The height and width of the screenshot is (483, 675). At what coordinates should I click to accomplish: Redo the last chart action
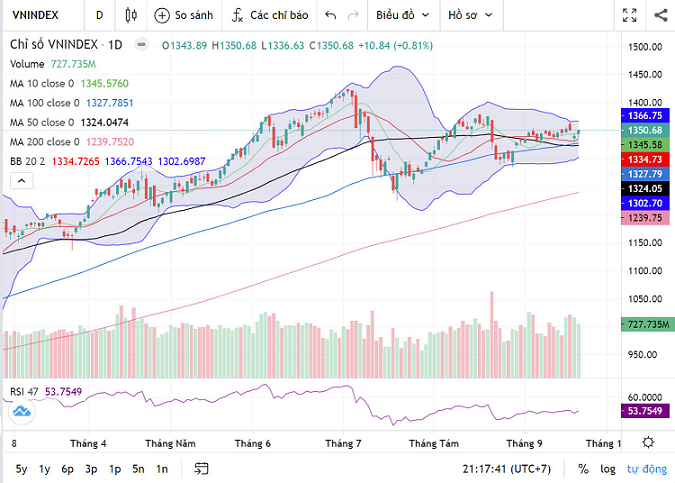coord(354,16)
